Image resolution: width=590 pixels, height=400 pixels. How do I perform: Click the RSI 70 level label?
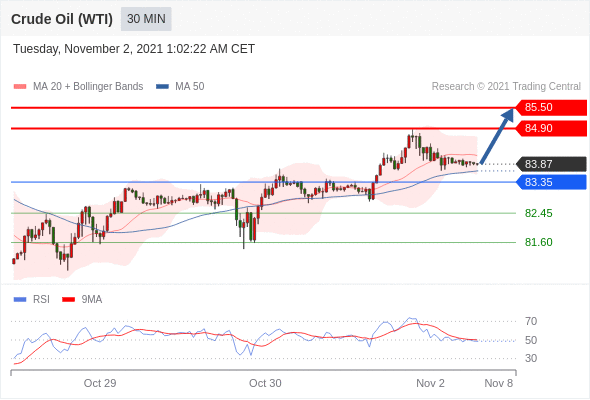[x=531, y=321]
